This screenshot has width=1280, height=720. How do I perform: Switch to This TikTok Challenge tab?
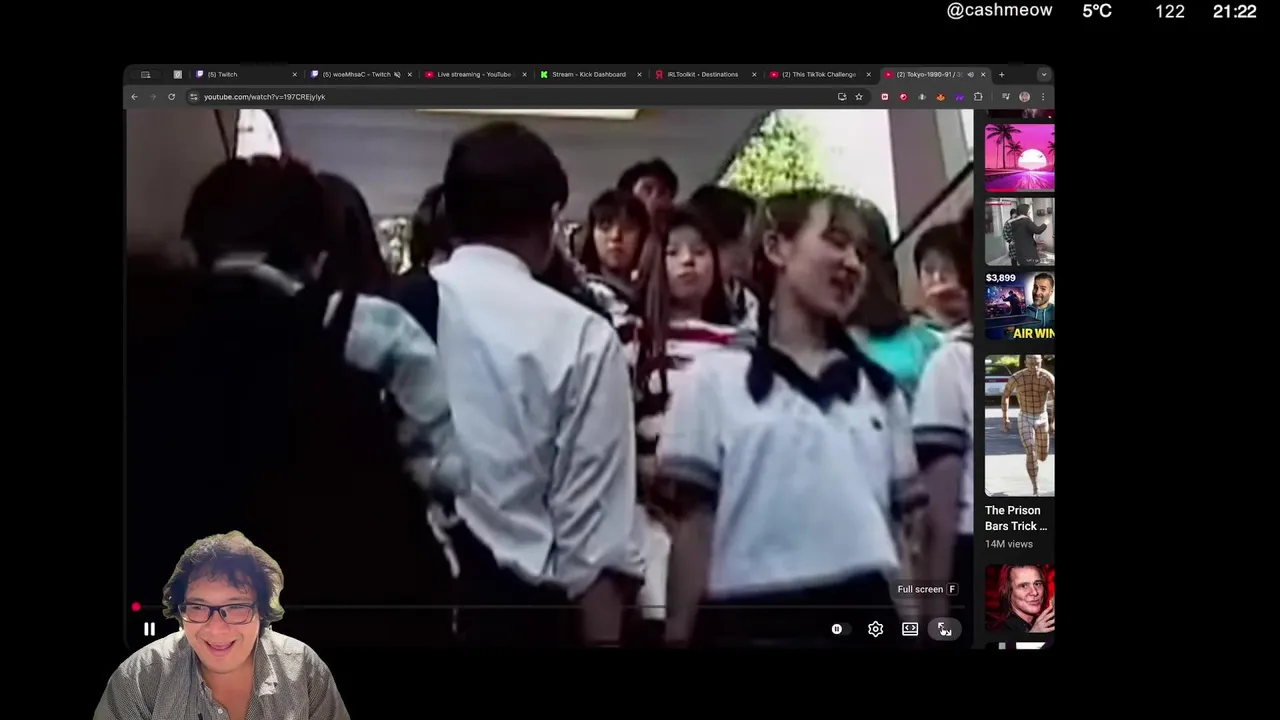[818, 74]
